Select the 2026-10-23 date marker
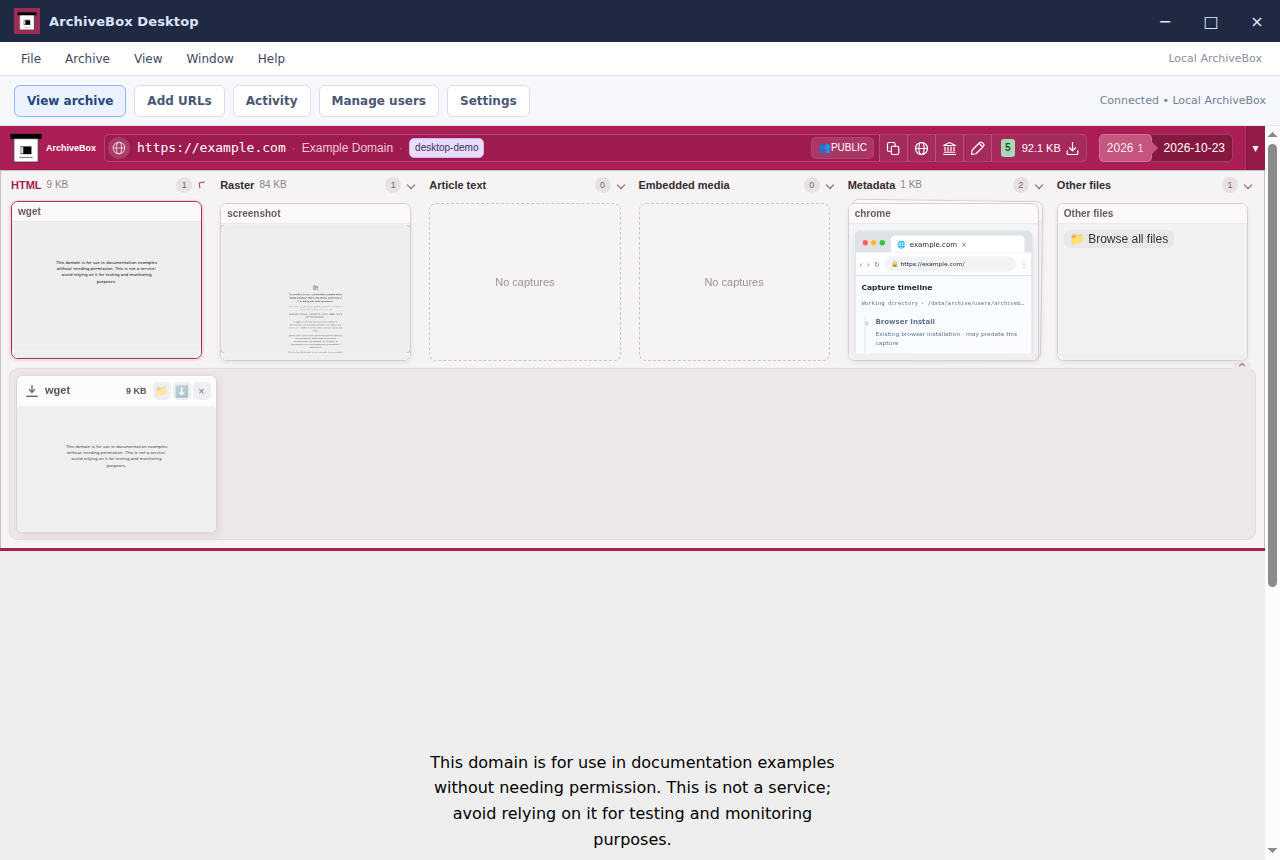Viewport: 1280px width, 860px height. point(1194,148)
